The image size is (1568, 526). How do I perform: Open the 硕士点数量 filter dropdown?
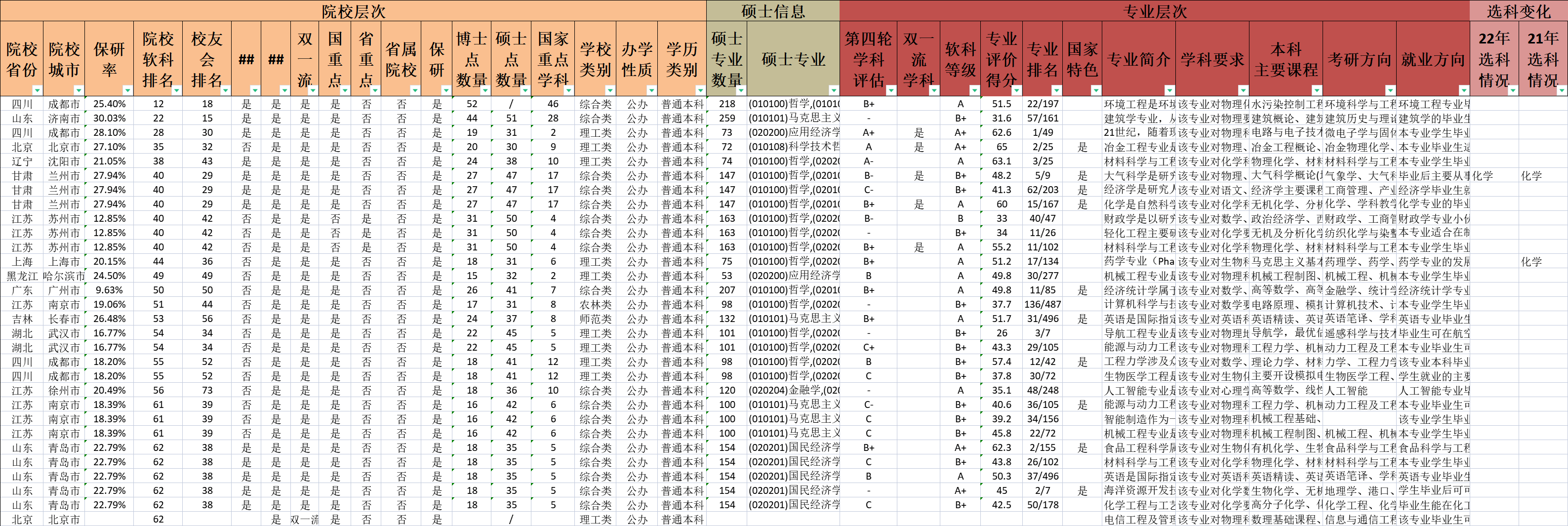pos(524,90)
